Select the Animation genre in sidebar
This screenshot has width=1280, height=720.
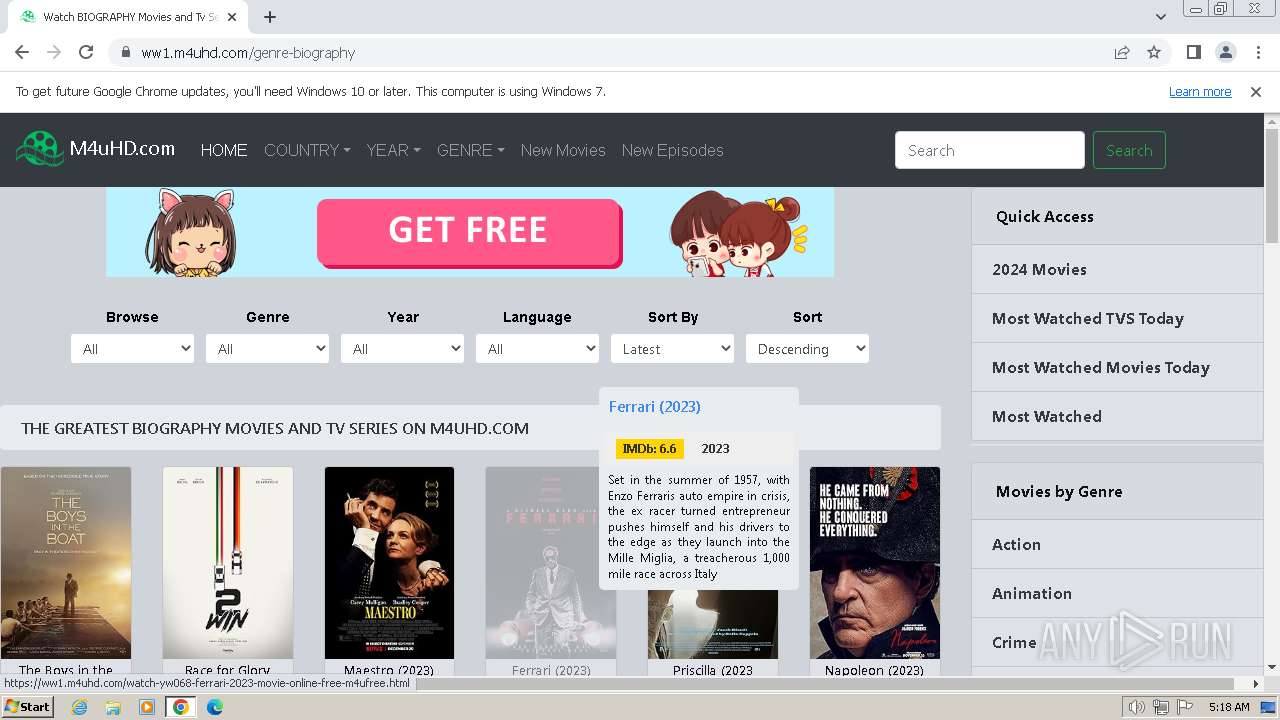point(1032,593)
